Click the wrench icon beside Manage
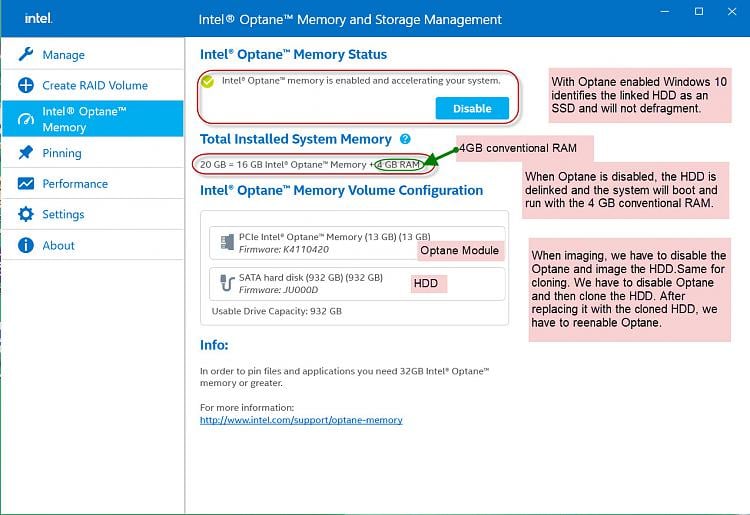The width and height of the screenshot is (750, 515). [26, 54]
